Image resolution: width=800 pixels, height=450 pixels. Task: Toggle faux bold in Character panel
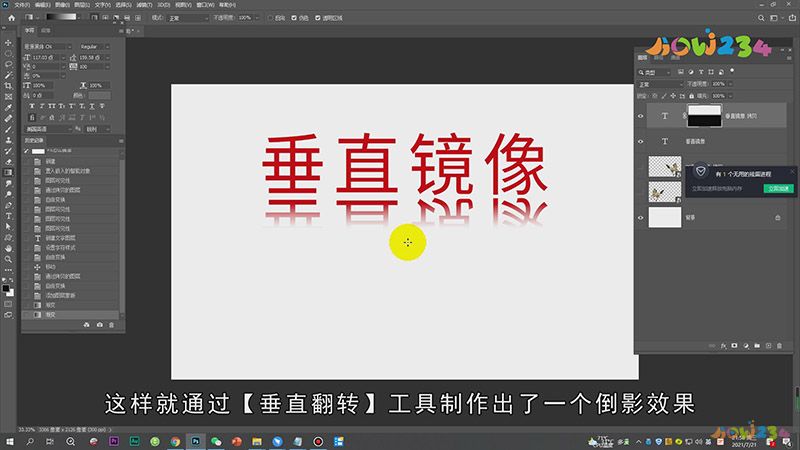(x=32, y=106)
